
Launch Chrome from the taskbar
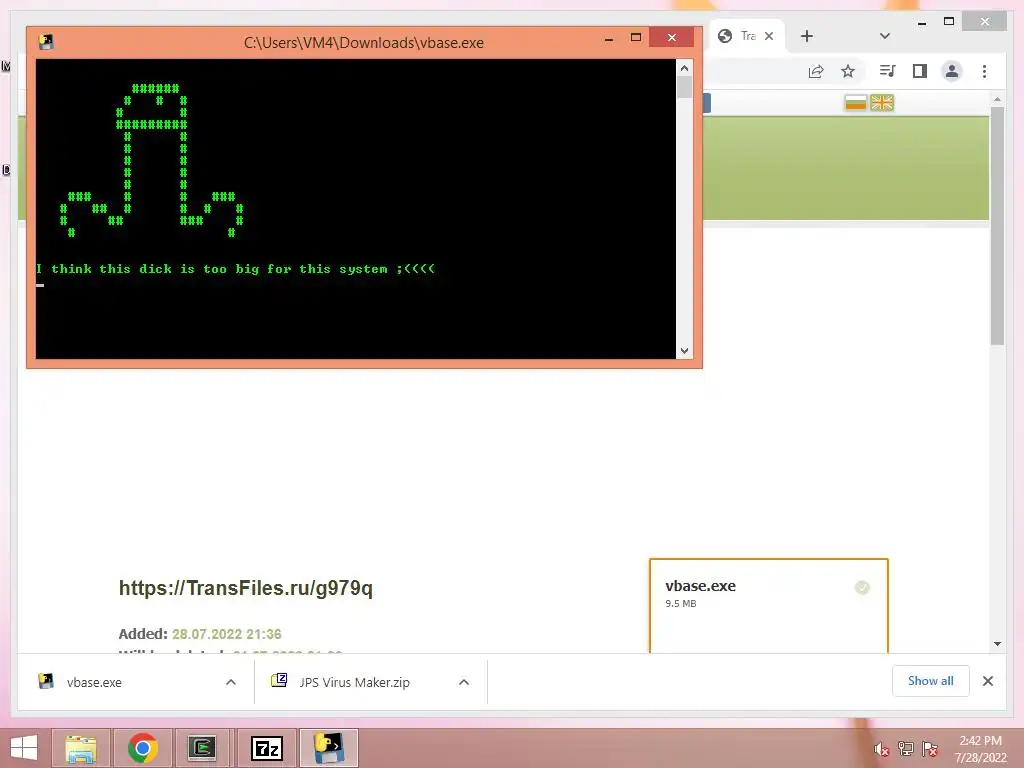[142, 748]
